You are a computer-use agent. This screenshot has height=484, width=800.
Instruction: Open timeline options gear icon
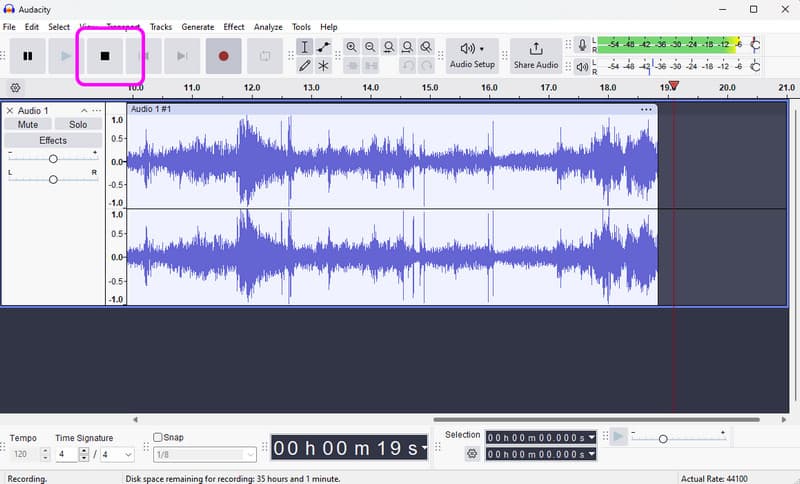(x=16, y=88)
